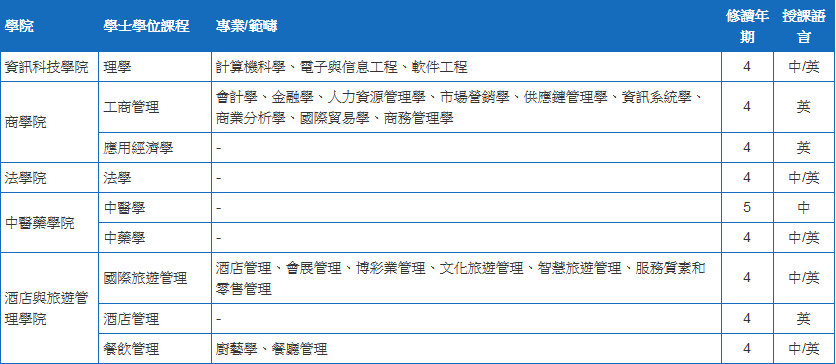836x364 pixels.
Task: Click the 授課語言 column header
Action: coord(805,26)
